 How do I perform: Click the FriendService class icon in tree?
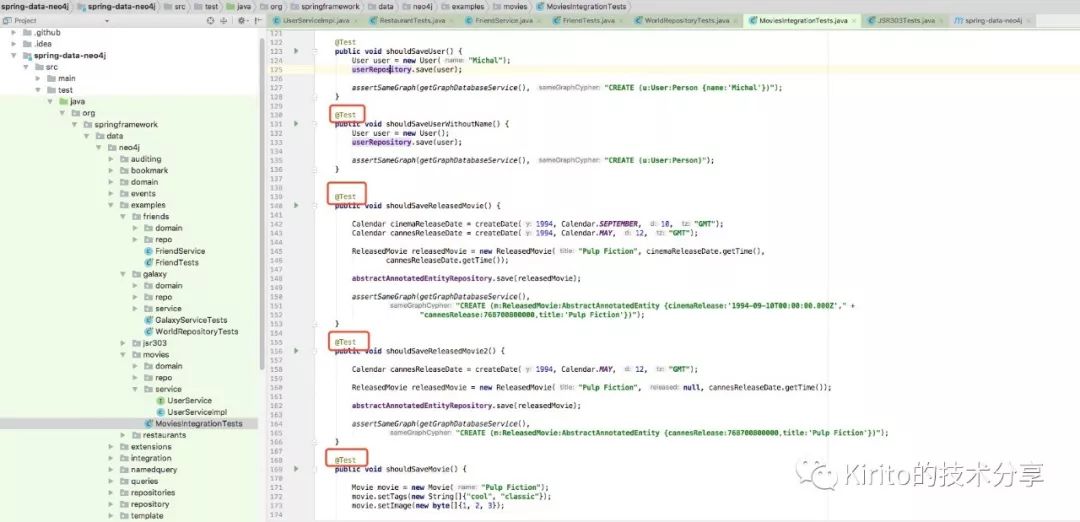(148, 251)
